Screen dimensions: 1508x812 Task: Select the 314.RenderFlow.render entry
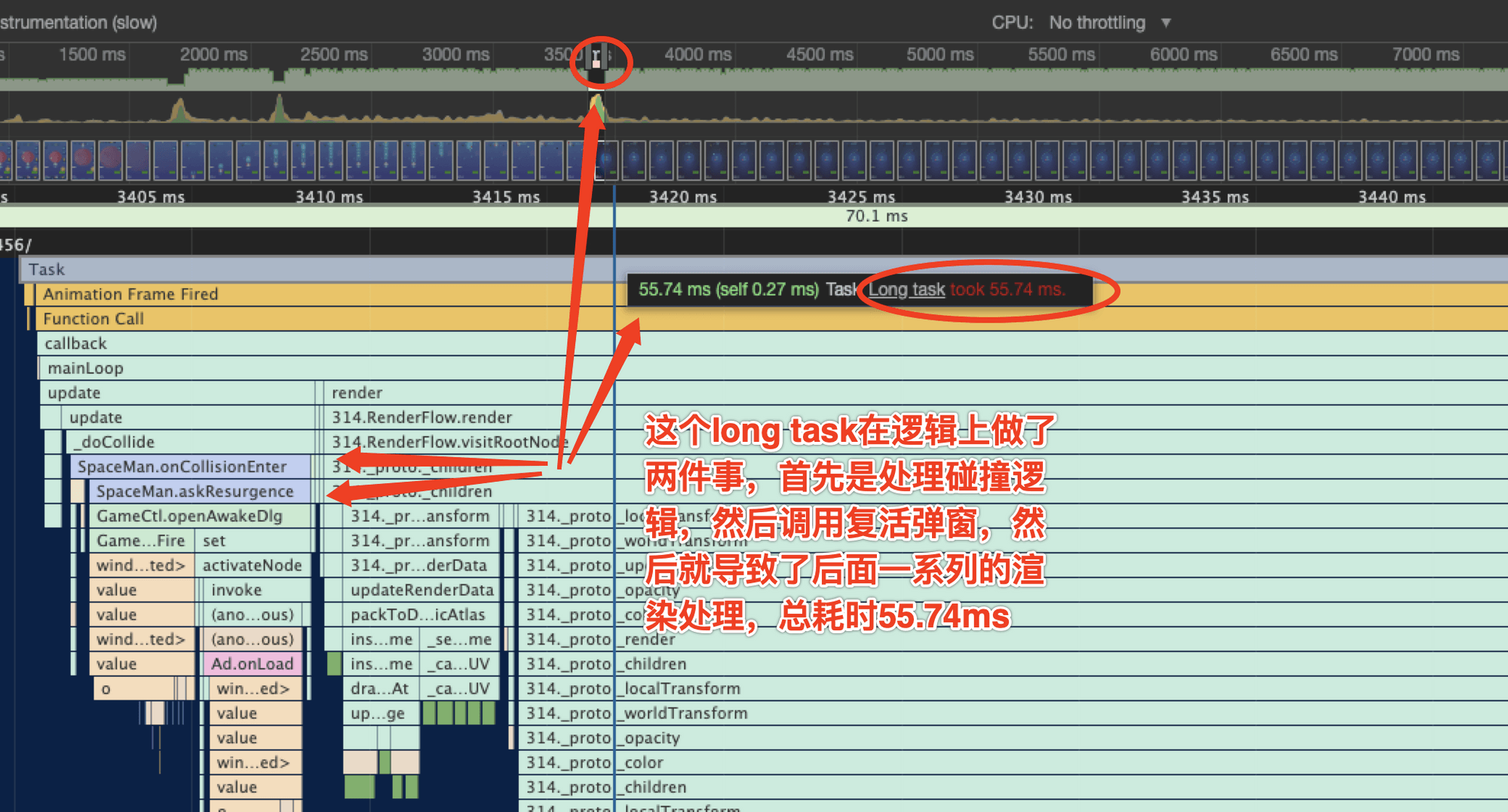(x=421, y=417)
